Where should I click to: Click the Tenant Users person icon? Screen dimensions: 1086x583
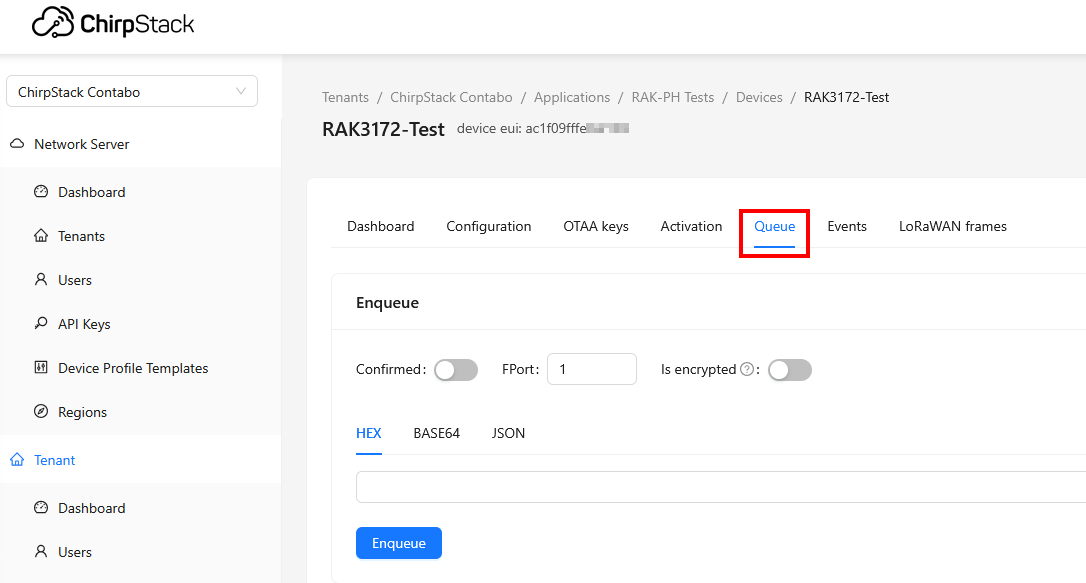click(41, 552)
